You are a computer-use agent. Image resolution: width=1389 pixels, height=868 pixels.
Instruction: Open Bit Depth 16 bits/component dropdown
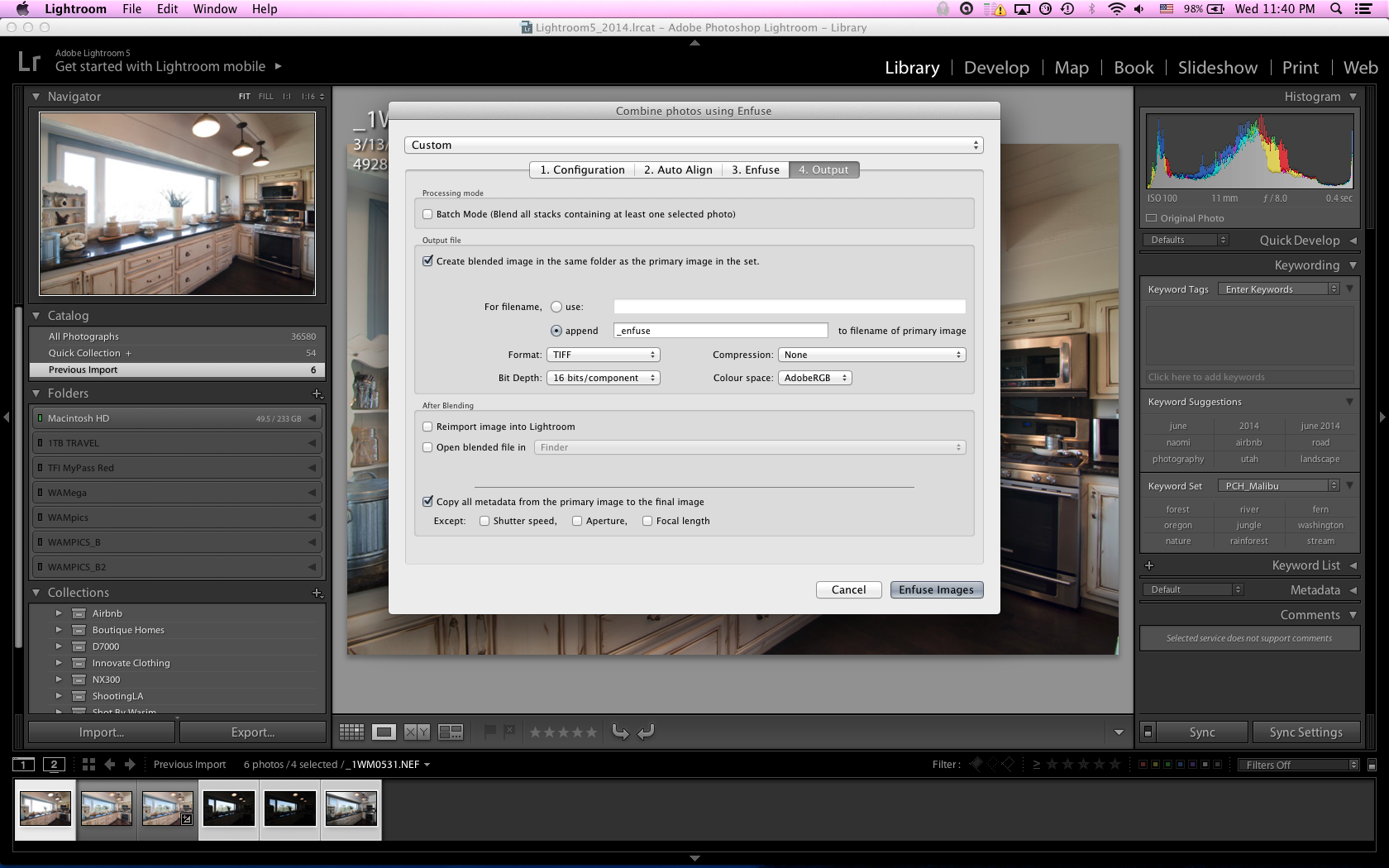coord(603,378)
